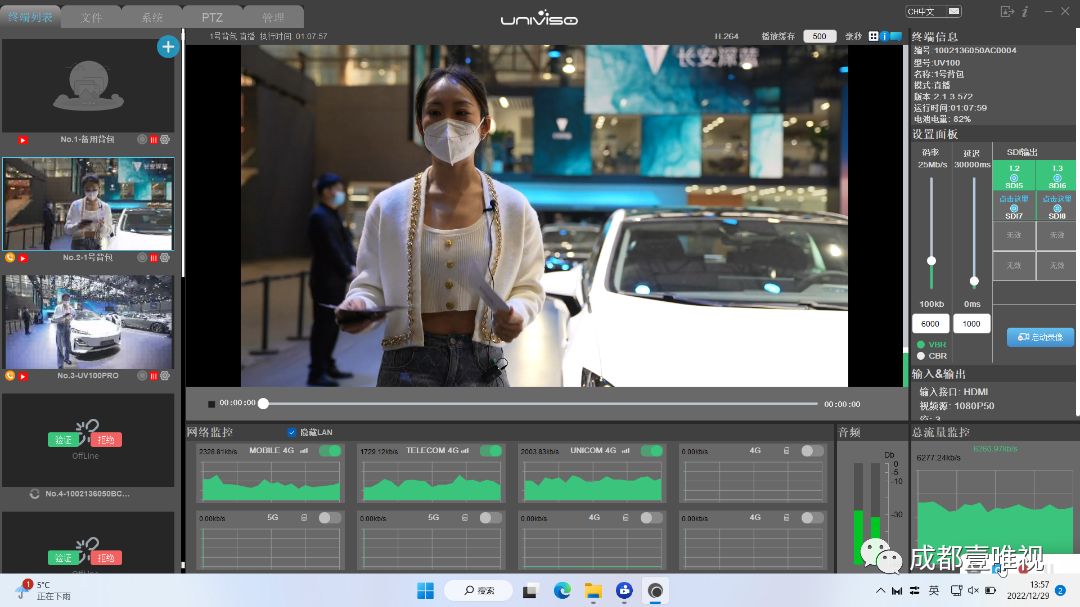Click the orange phone icon for No.3-UV100PRO
The height and width of the screenshot is (607, 1080).
[10, 375]
